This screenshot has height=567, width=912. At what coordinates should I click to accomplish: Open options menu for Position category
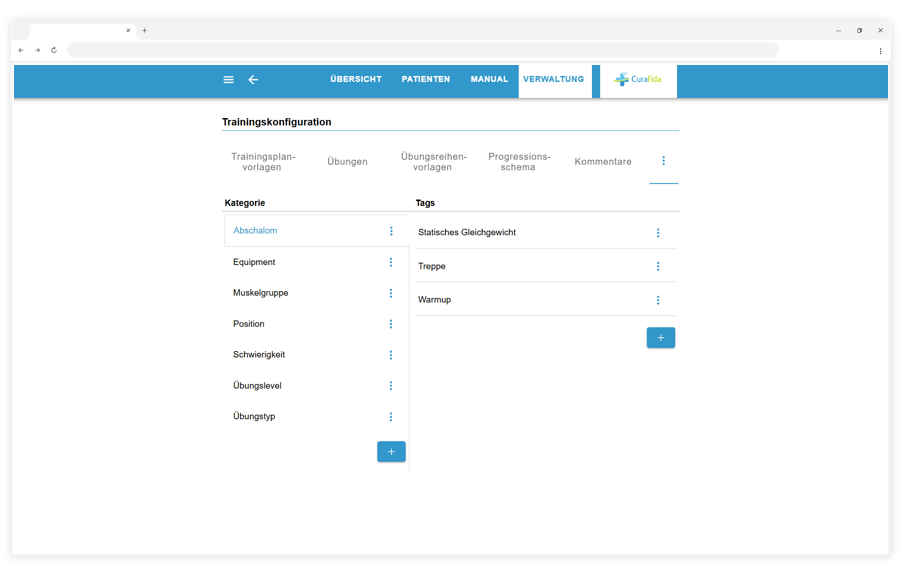(391, 324)
